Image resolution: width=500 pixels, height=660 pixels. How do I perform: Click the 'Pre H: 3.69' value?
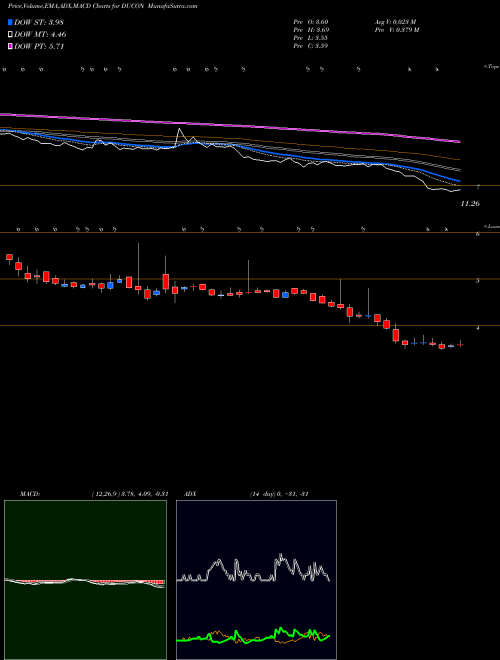pyautogui.click(x=311, y=30)
